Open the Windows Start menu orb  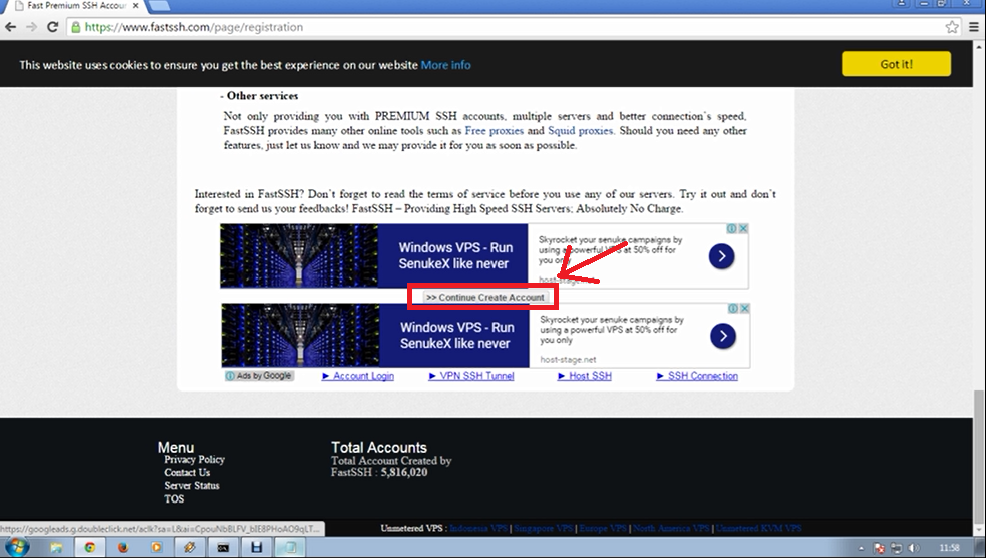[17, 547]
